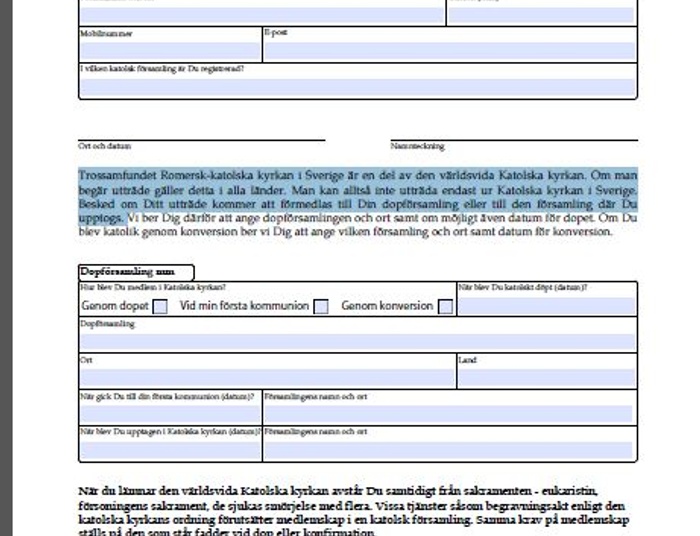Click the Dopförsamling mm section heading
Viewport: 700px width, 536px height.
pos(134,271)
